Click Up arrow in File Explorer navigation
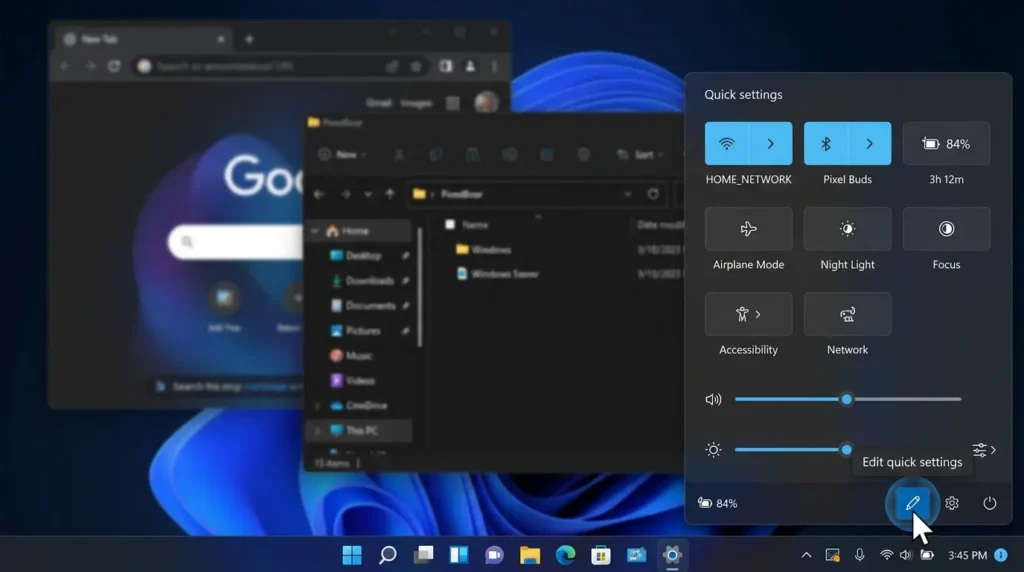 coord(390,194)
